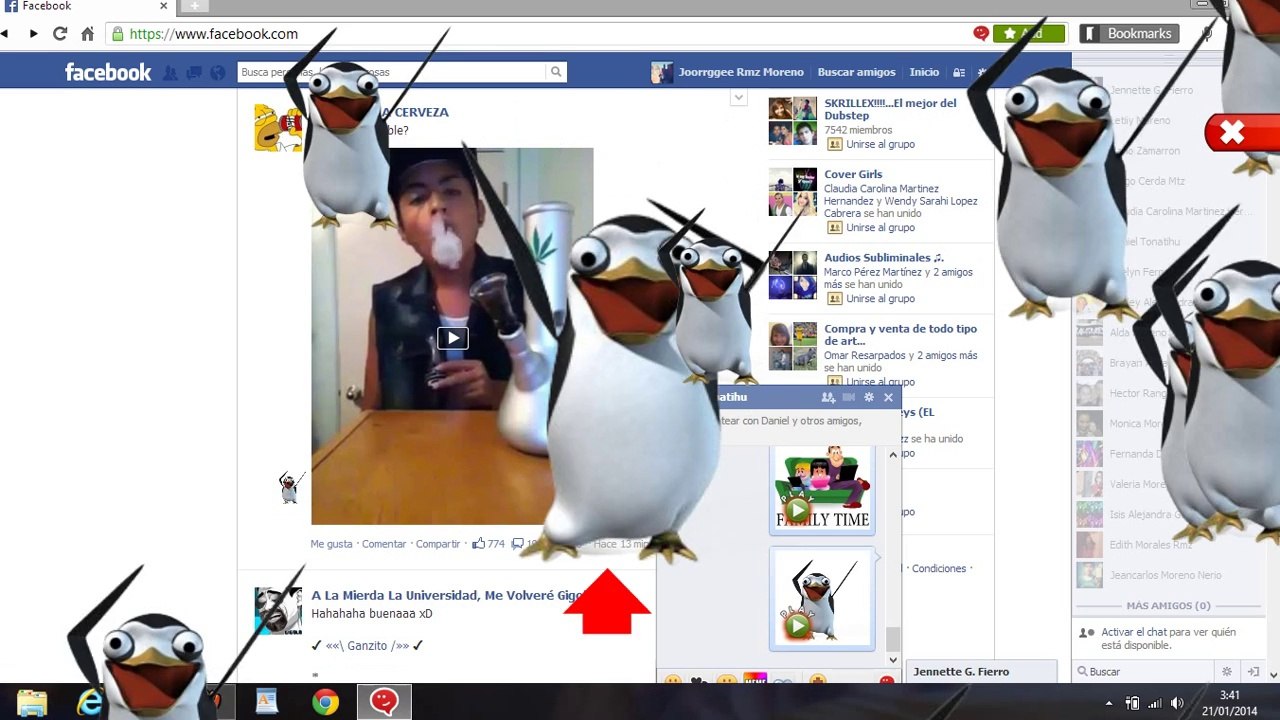1280x720 pixels.
Task: Click the chat scrollbar down arrow
Action: click(893, 660)
